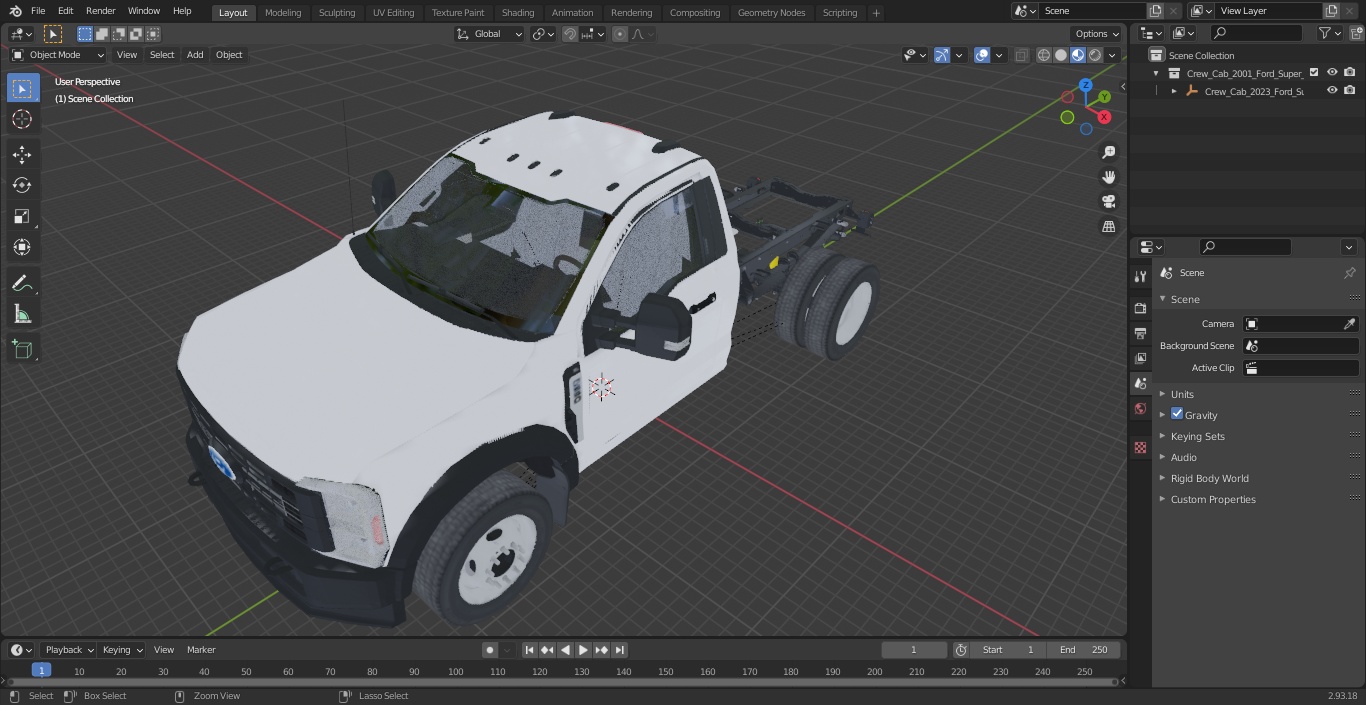Activate the Move tool

22,154
